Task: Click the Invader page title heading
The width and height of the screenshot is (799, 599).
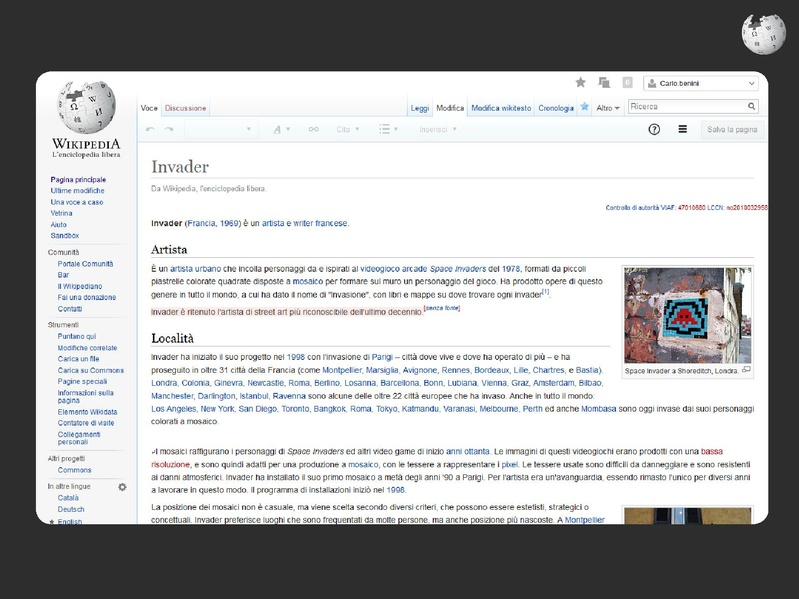Action: [x=180, y=167]
